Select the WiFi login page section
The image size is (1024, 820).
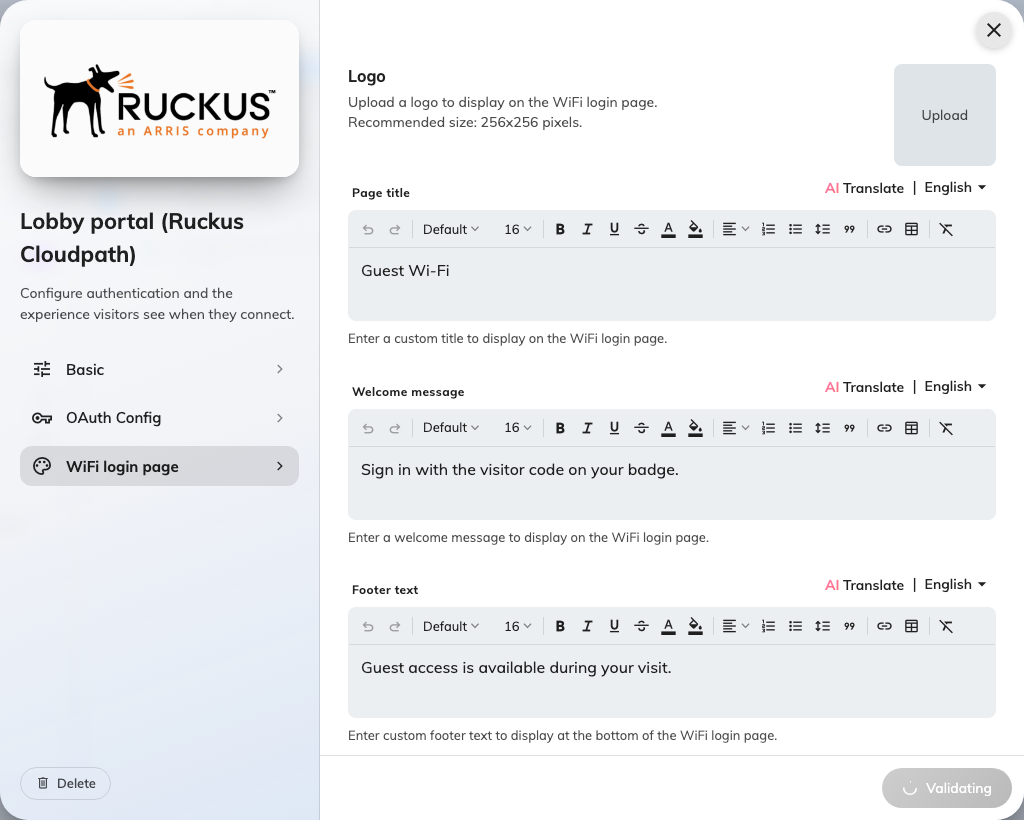pos(159,466)
